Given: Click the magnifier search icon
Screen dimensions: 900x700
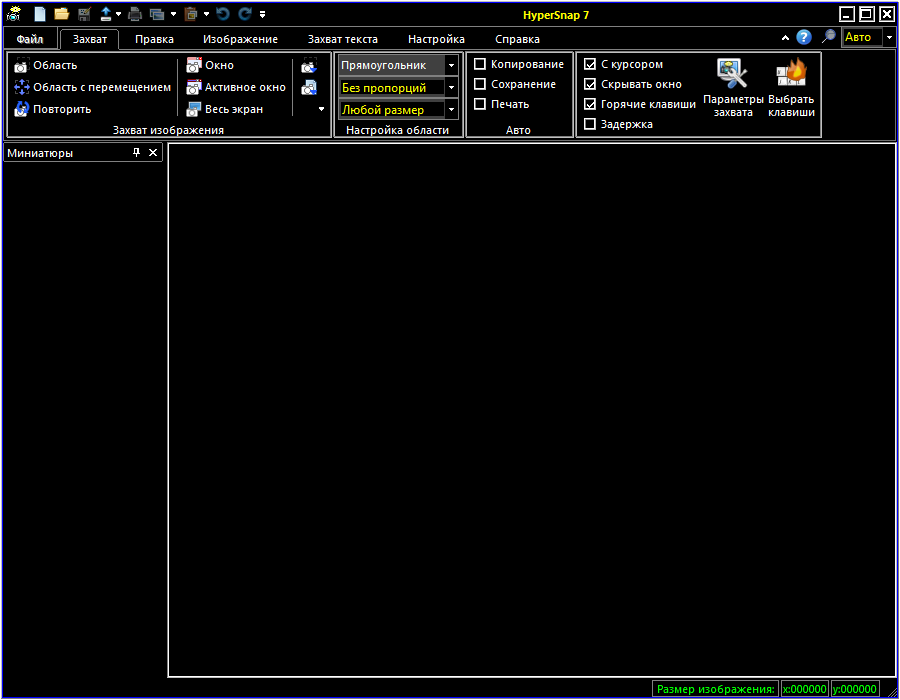Looking at the screenshot, I should (828, 37).
